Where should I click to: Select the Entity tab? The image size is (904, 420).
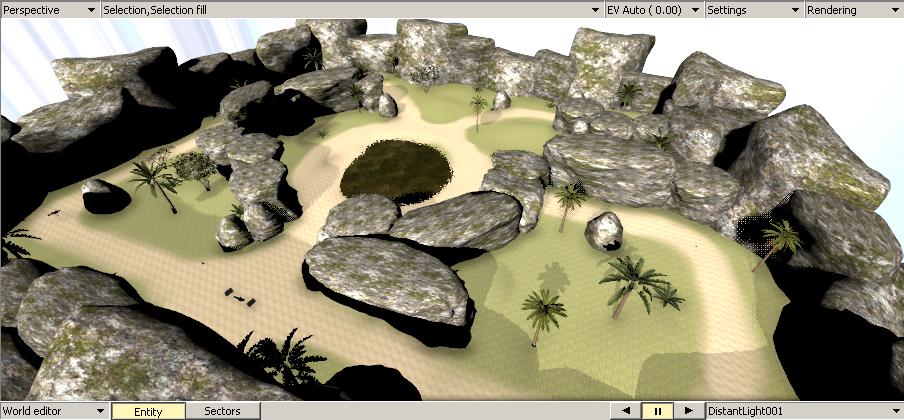click(x=148, y=411)
